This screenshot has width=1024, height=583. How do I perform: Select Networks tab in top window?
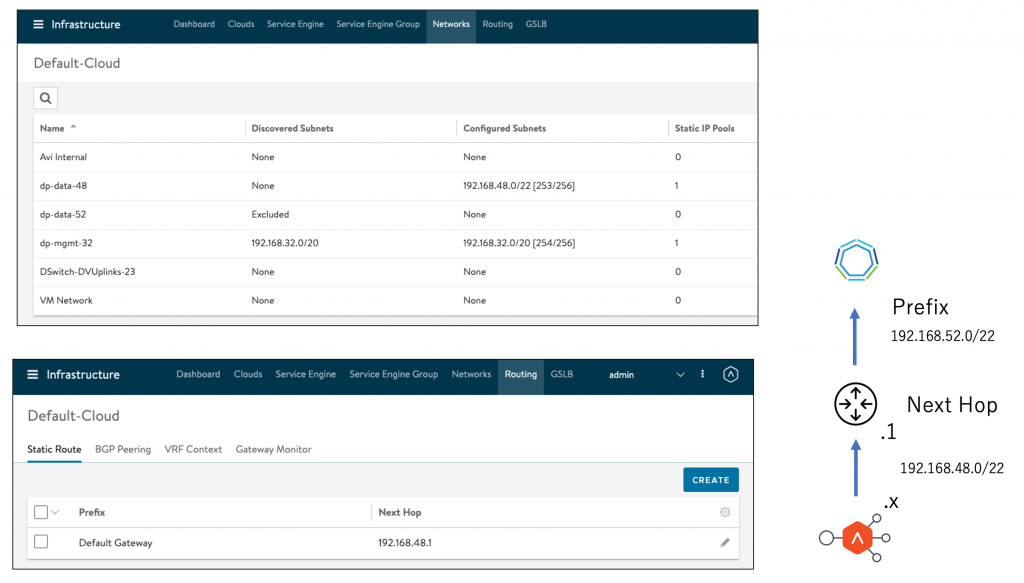pos(451,24)
